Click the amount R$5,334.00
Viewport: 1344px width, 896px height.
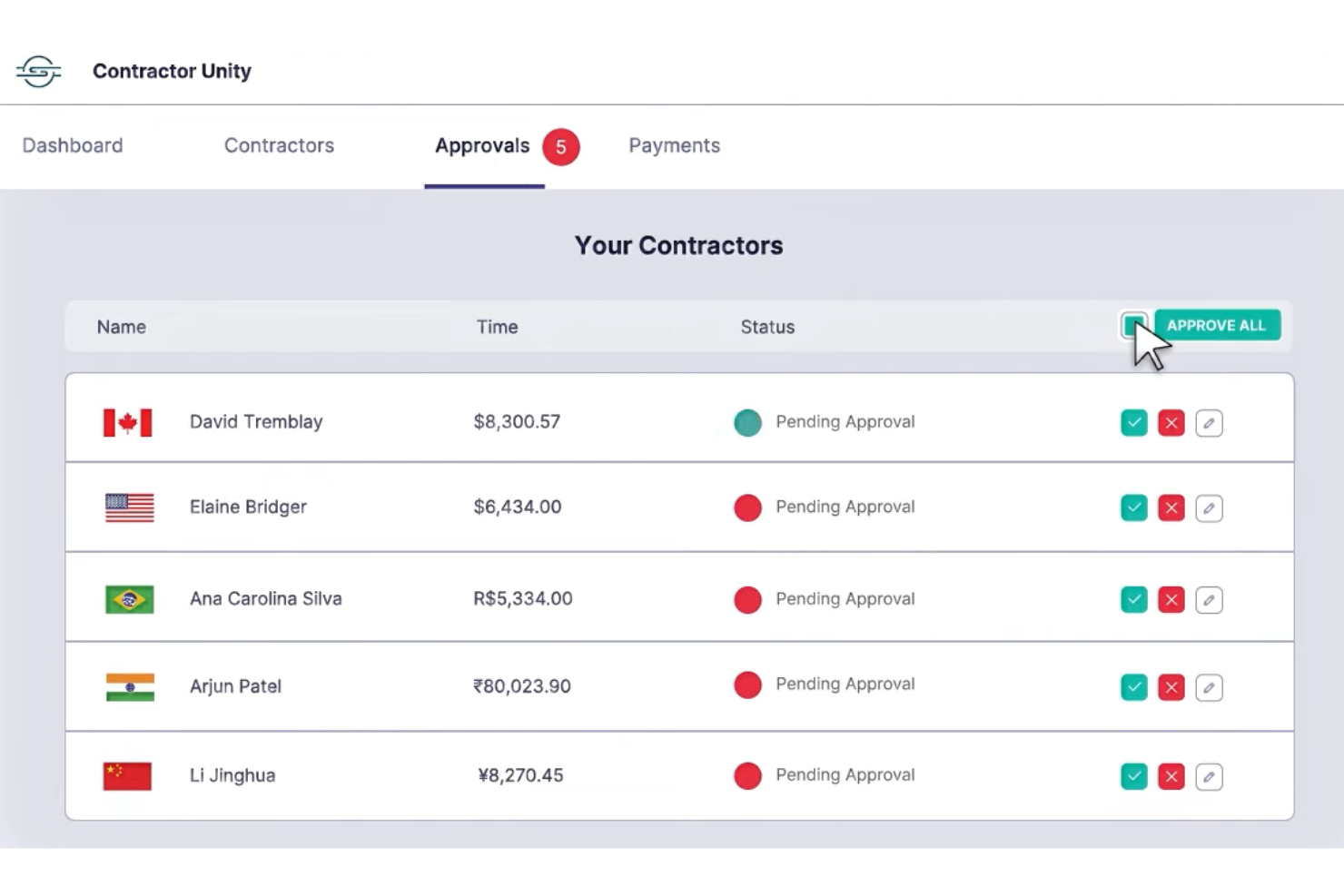[523, 598]
